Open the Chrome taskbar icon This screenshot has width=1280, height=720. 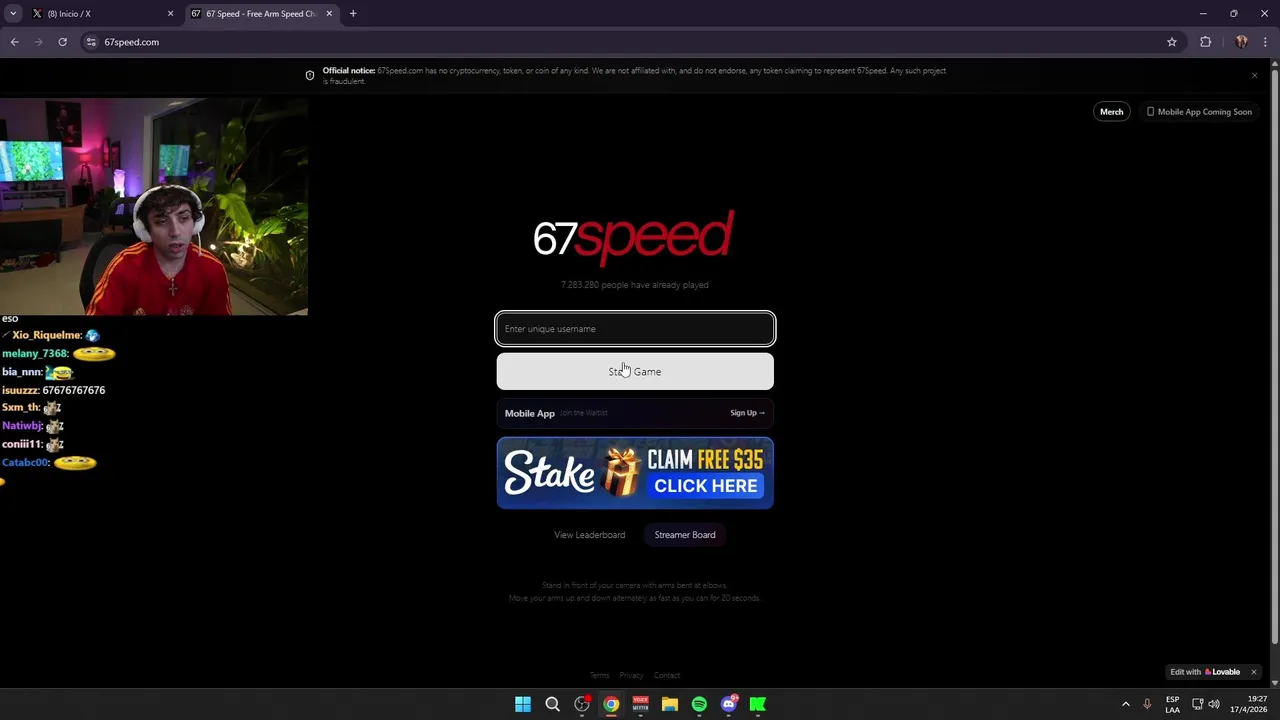click(611, 704)
